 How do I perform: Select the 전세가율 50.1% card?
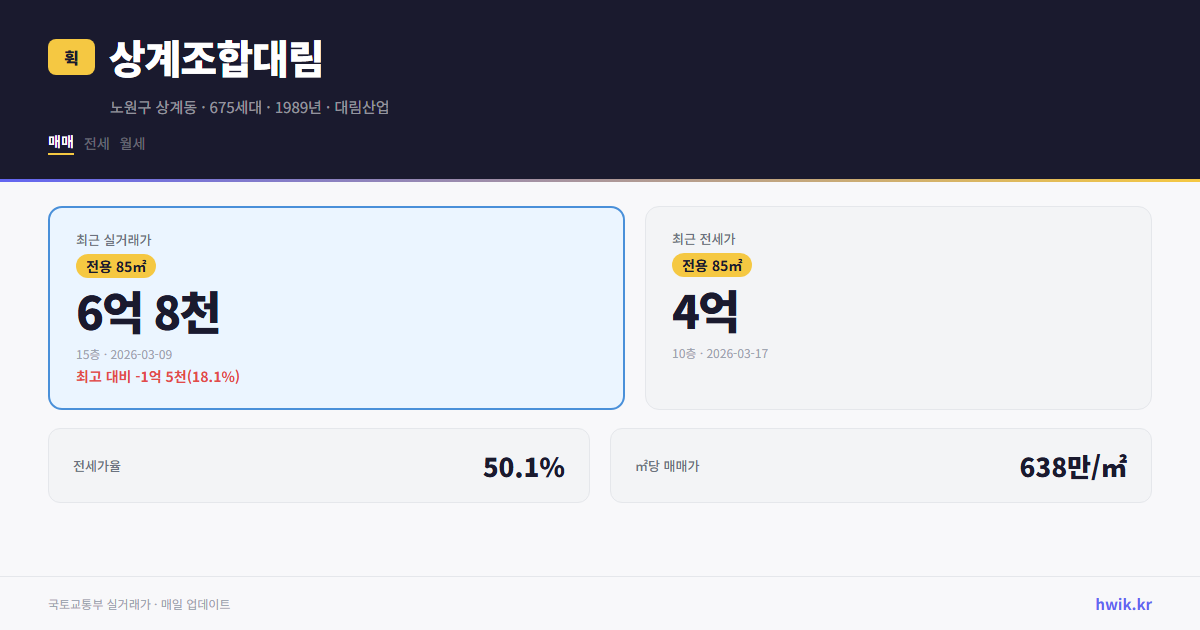coord(319,465)
